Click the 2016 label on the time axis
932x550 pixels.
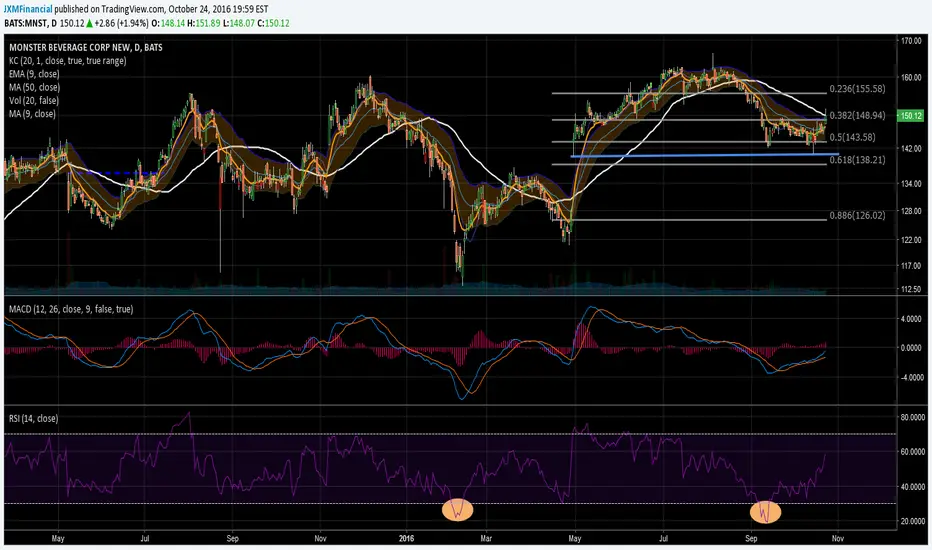tap(406, 539)
